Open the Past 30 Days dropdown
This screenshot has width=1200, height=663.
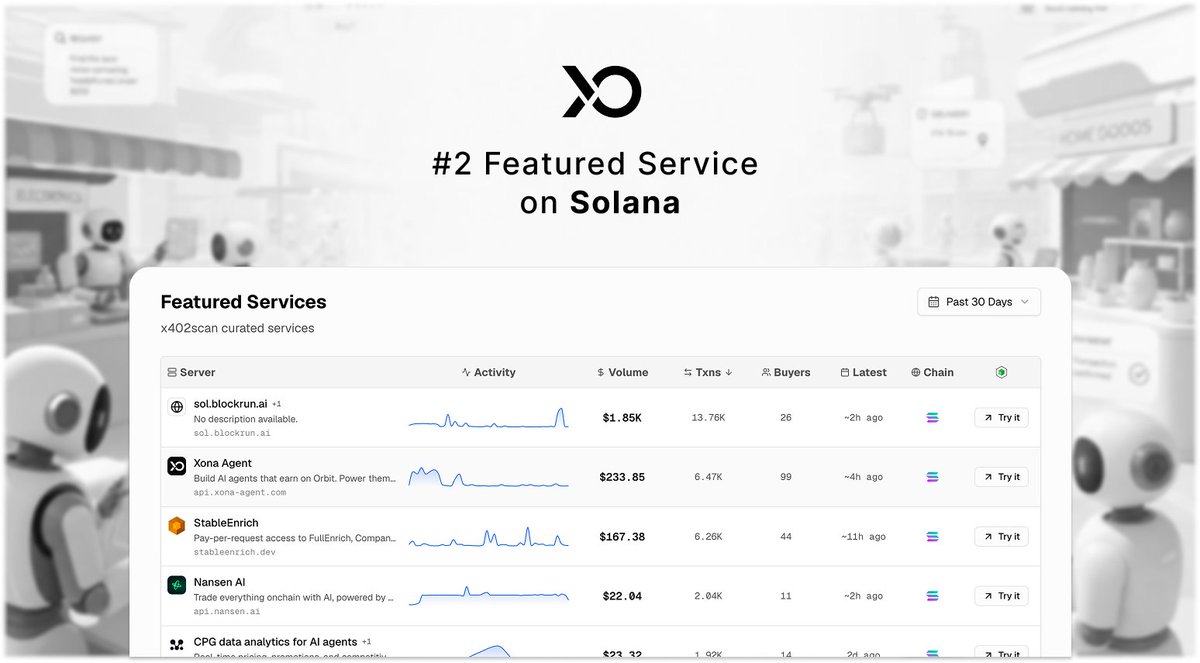tap(979, 302)
